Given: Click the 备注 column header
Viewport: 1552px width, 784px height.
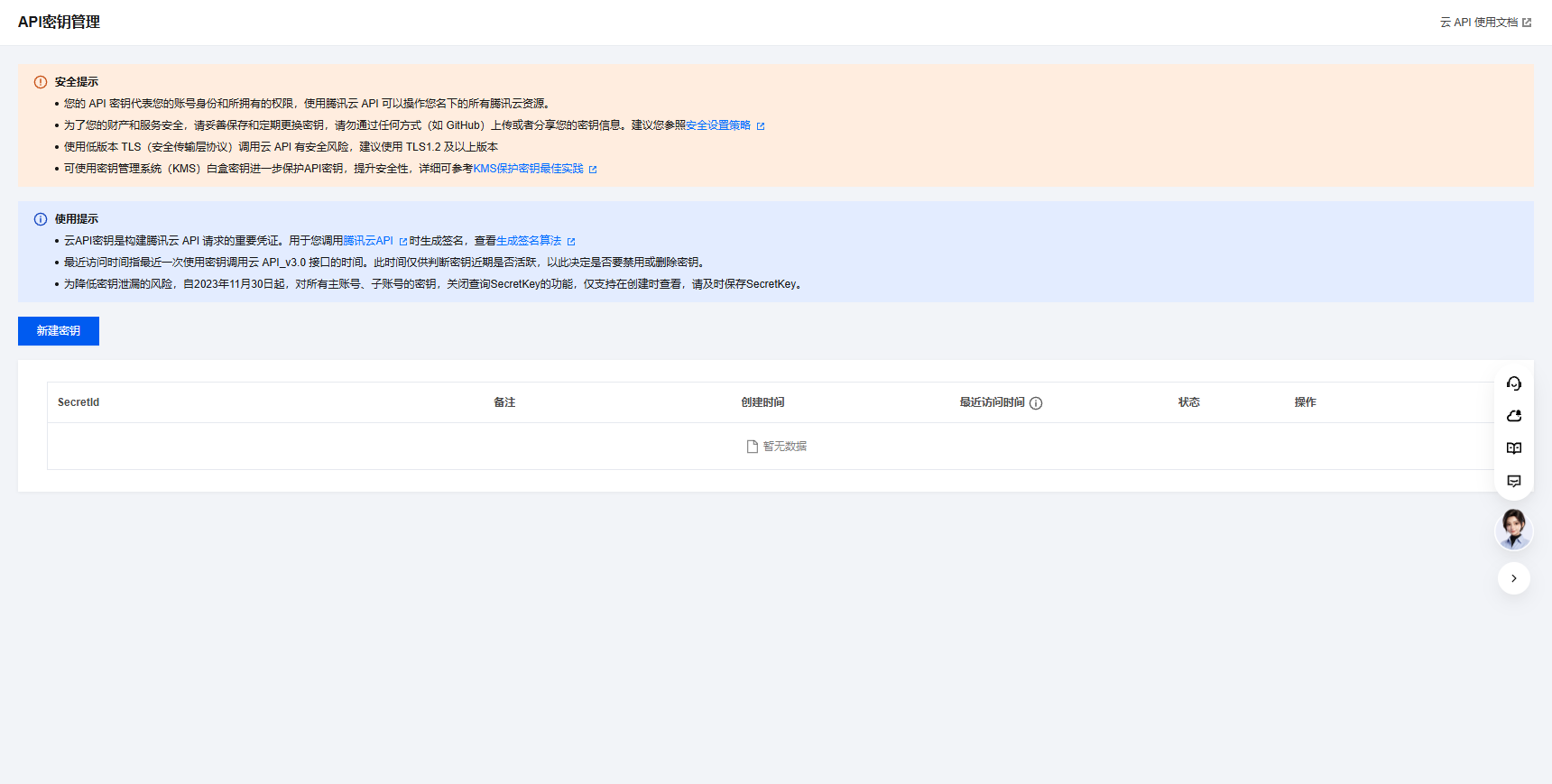Looking at the screenshot, I should (504, 402).
